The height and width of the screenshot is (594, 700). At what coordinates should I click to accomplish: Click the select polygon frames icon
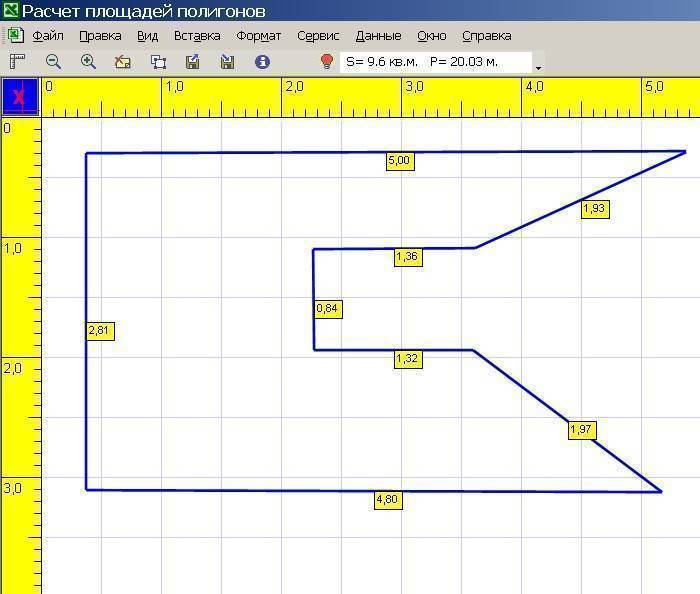pyautogui.click(x=158, y=62)
